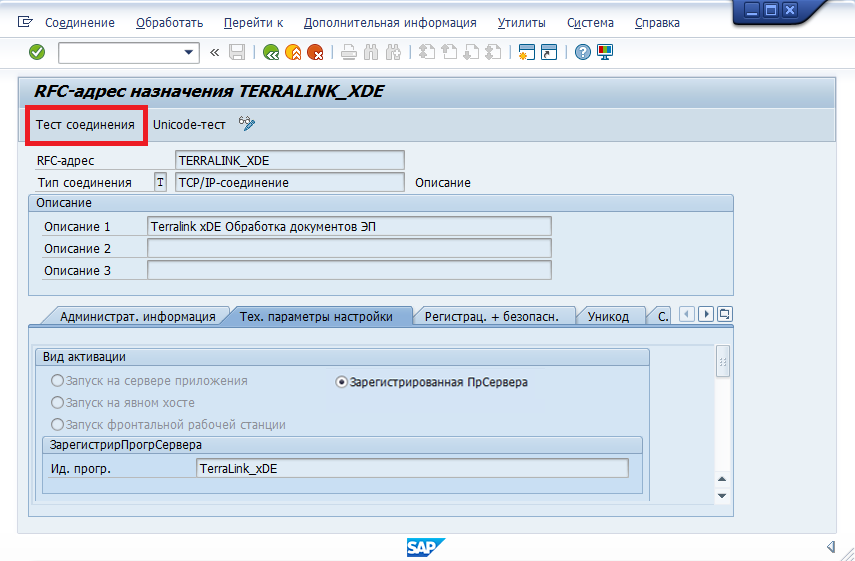Click the red Cancel icon in toolbar
The width and height of the screenshot is (855, 561).
tap(315, 52)
